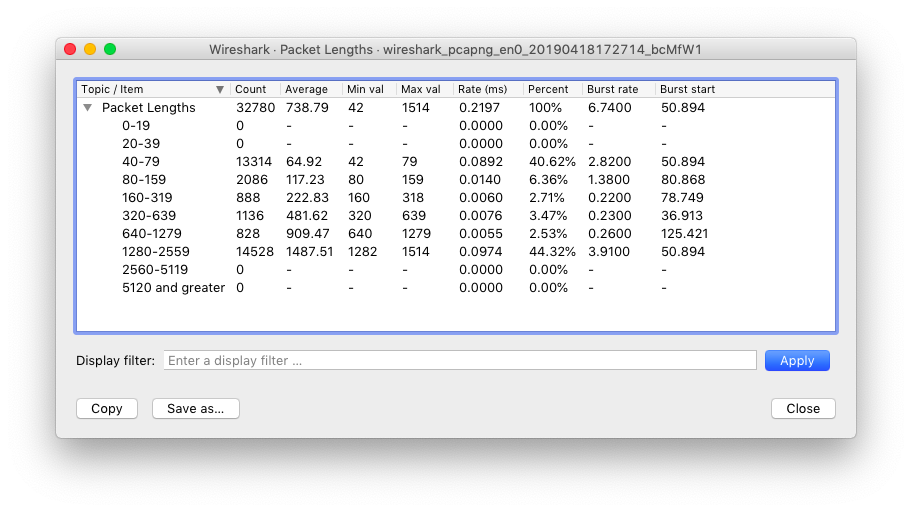
Task: Click the Topic / Item column header
Action: (154, 89)
